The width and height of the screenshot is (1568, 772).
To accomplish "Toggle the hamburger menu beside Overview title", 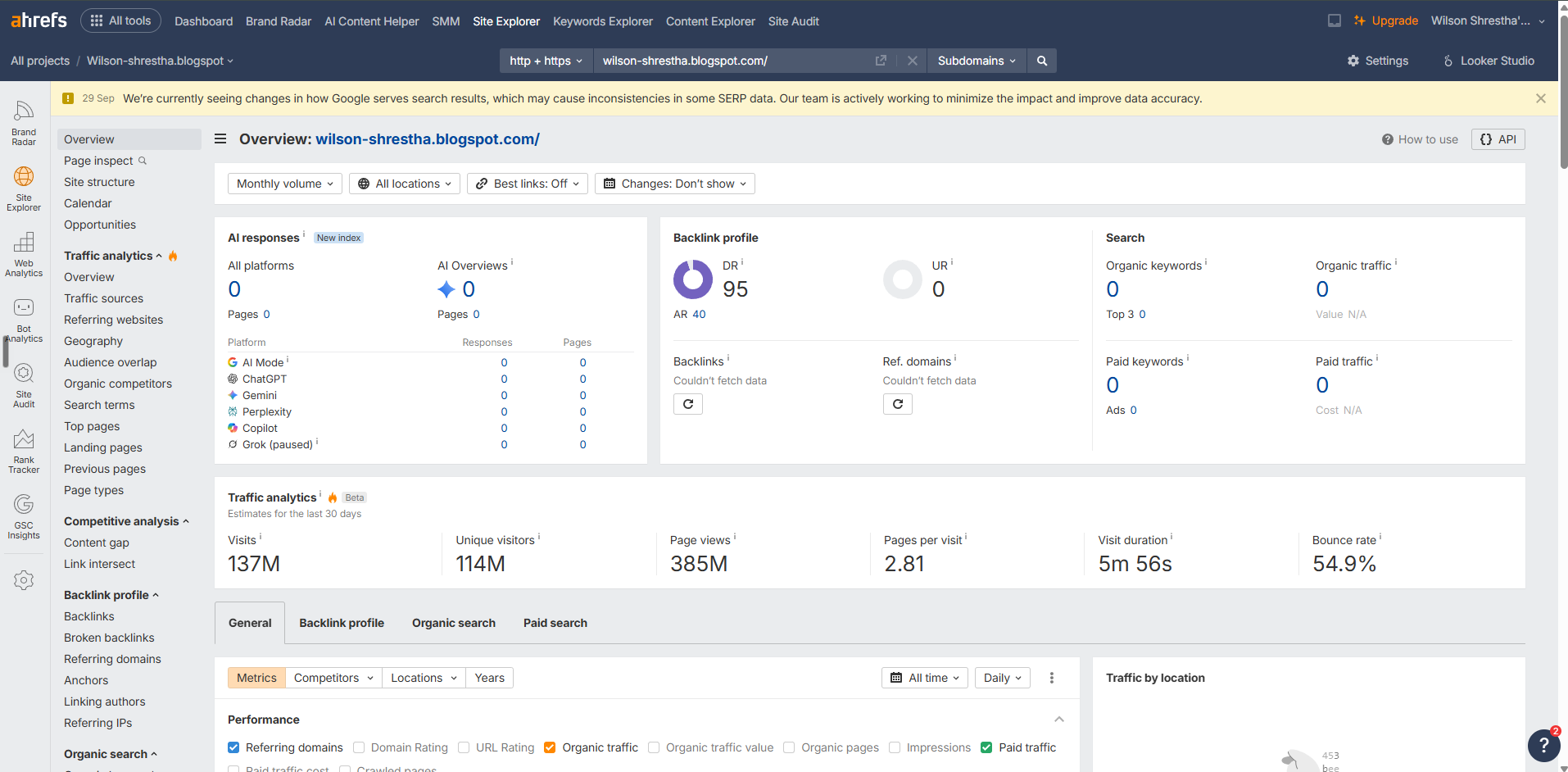I will 220,139.
